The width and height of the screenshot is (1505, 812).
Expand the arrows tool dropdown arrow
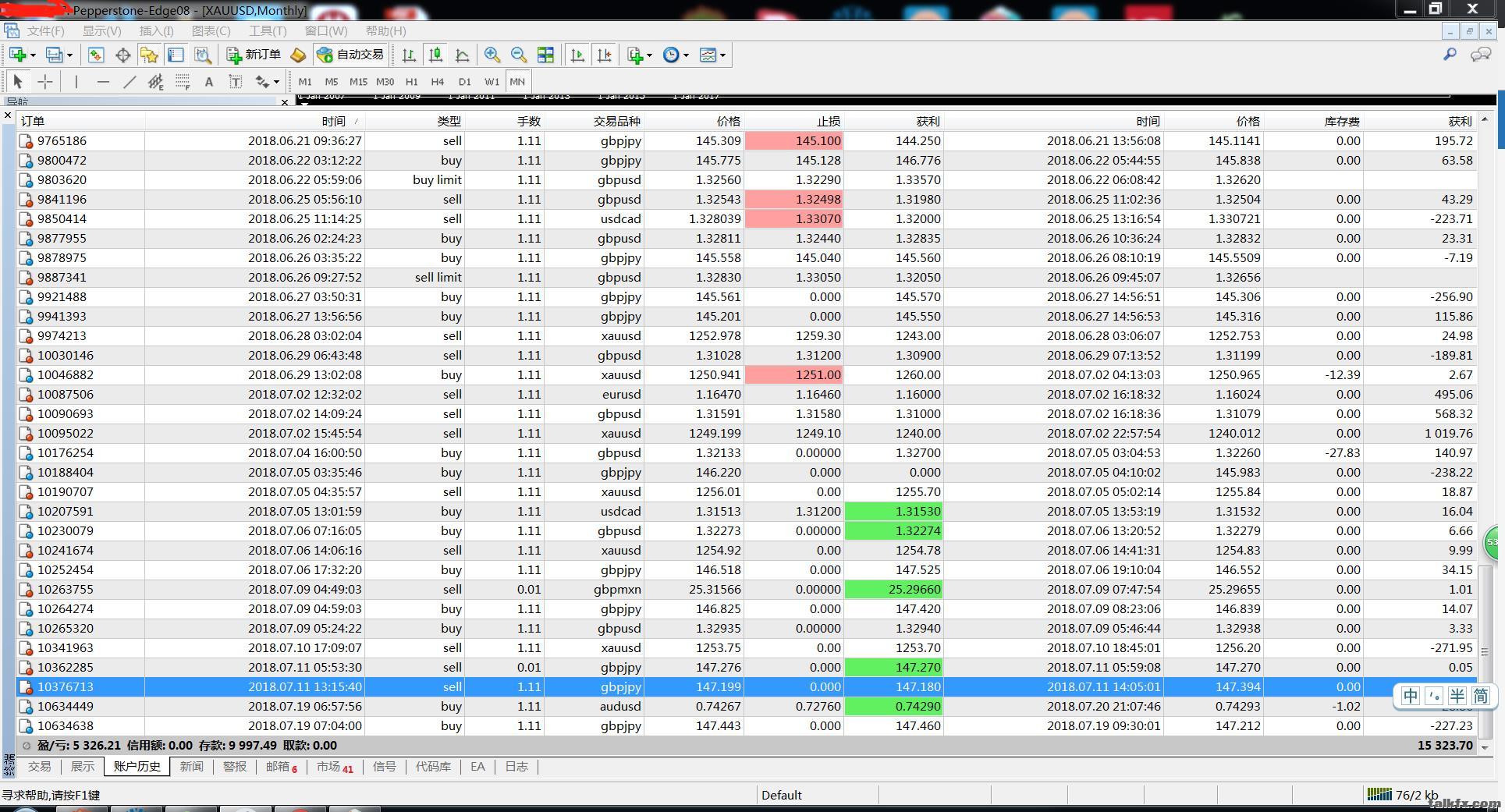click(276, 82)
